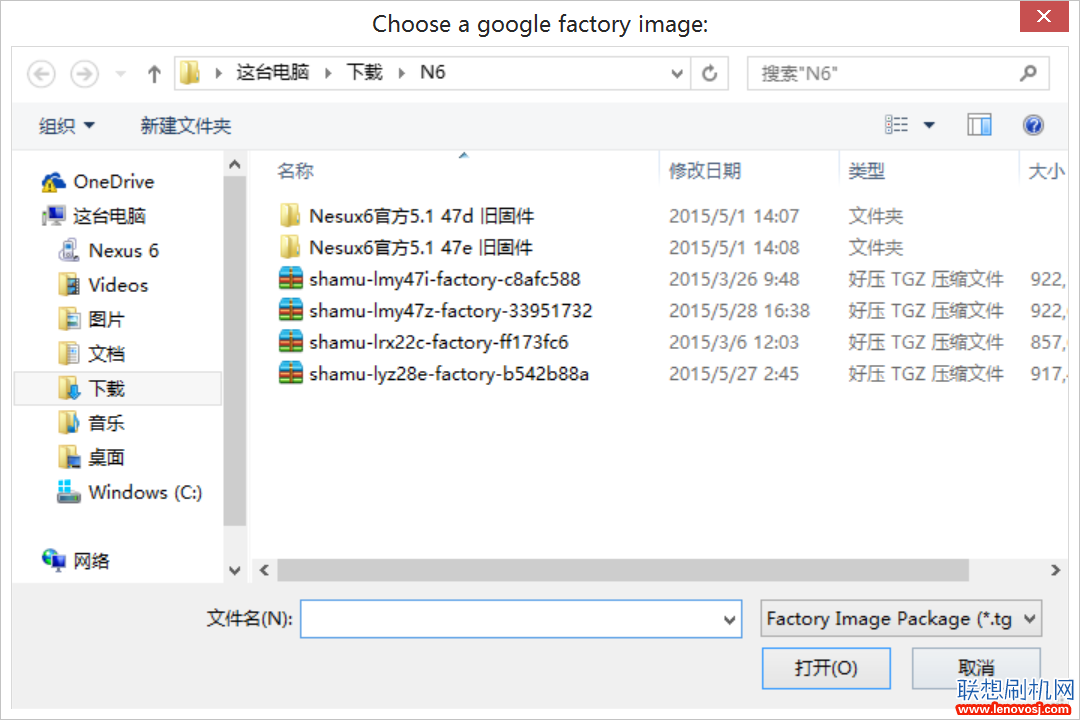The image size is (1080, 720).
Task: Create folder with 新建文件夹
Action: coord(186,126)
